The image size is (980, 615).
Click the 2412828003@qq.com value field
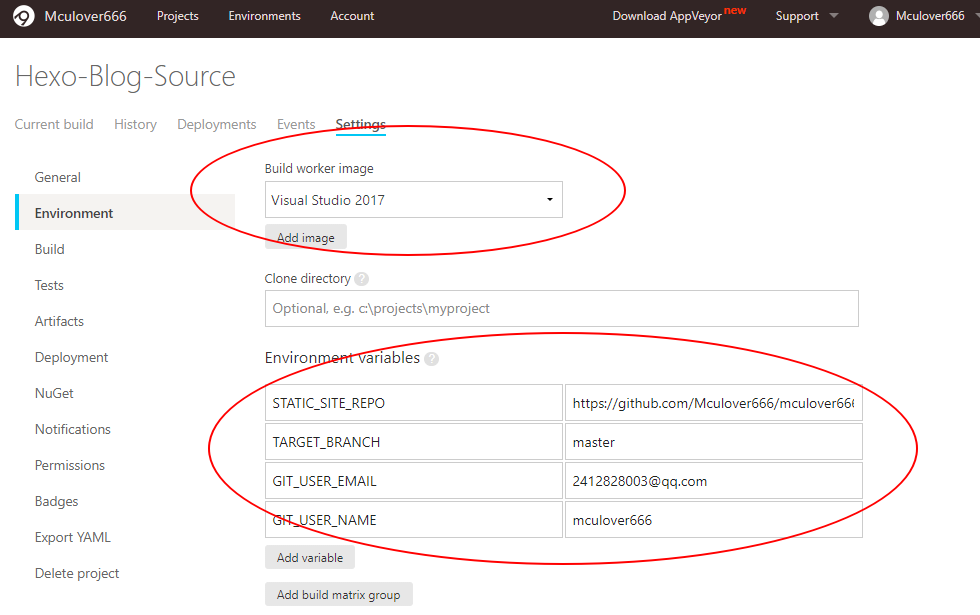tap(714, 481)
